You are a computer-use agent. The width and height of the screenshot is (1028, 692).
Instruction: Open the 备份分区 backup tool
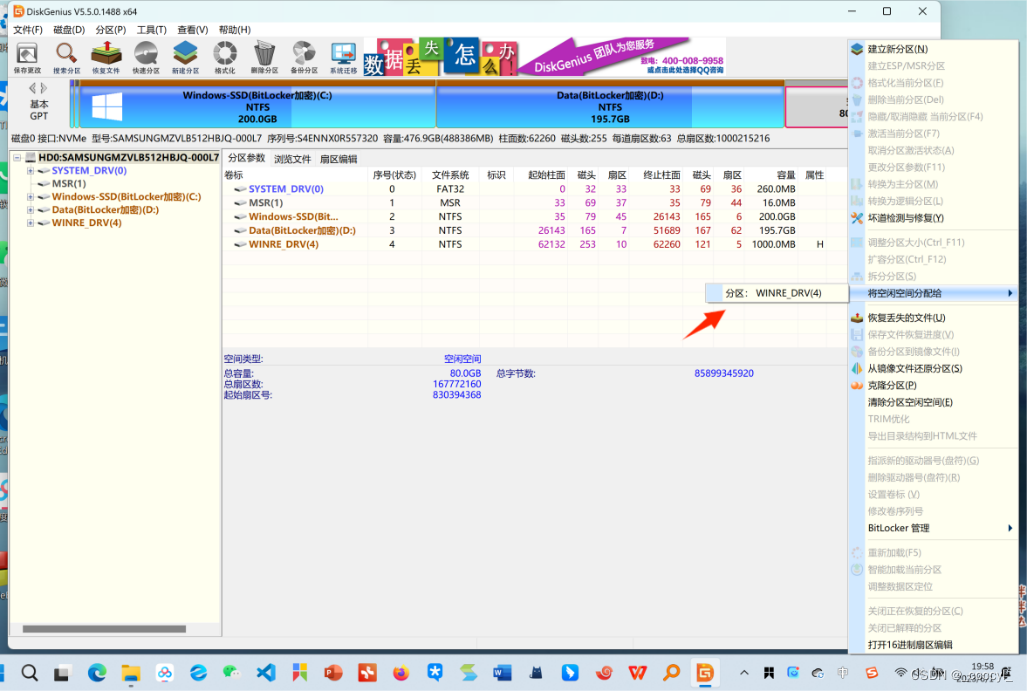point(304,58)
